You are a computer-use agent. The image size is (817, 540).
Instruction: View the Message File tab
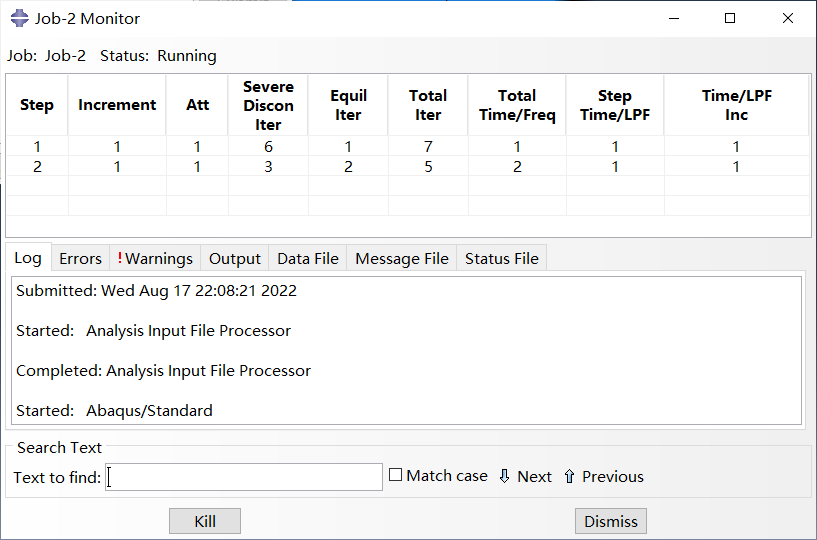pos(401,259)
